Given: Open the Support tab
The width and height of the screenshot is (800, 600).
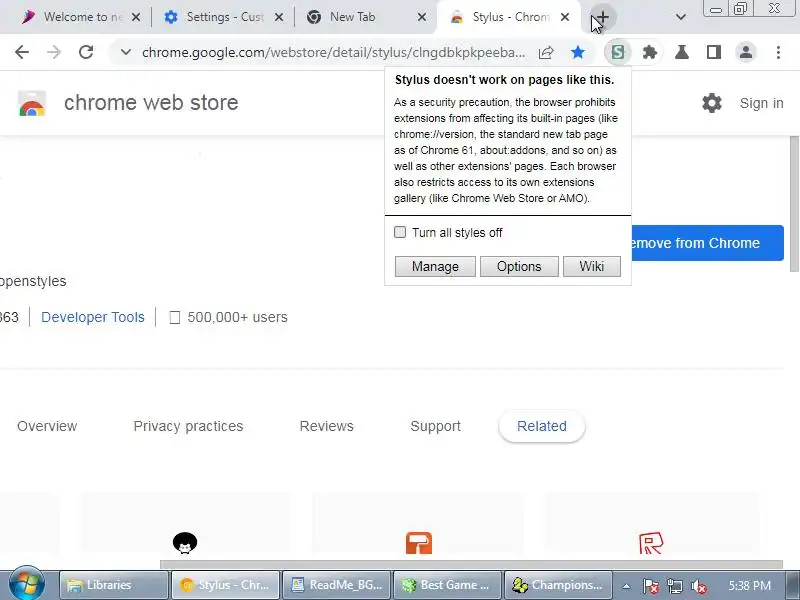Looking at the screenshot, I should [x=435, y=426].
